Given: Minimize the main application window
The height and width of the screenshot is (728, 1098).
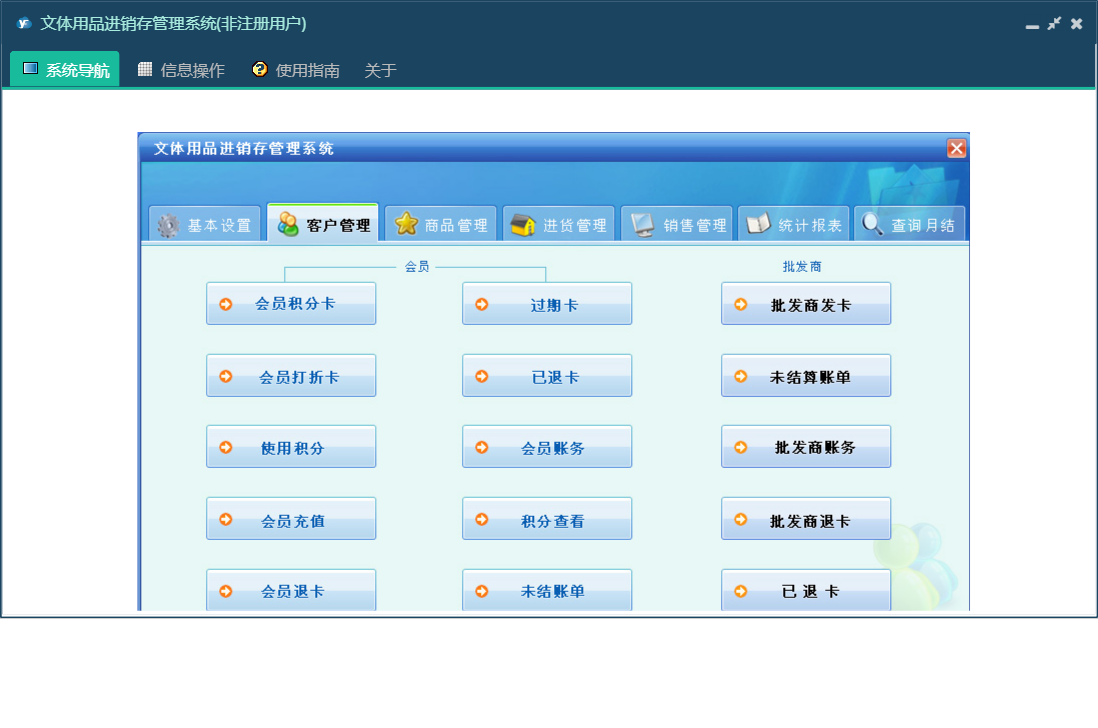Looking at the screenshot, I should (1031, 25).
